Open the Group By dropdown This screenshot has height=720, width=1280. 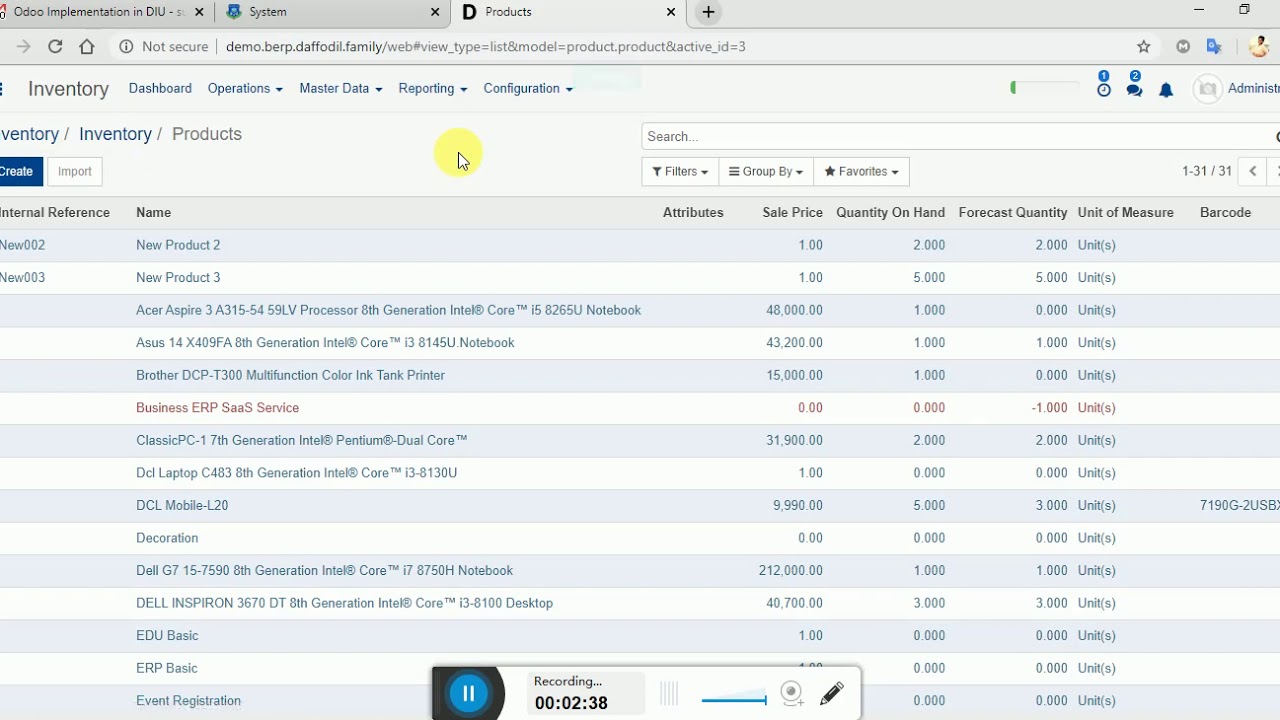tap(766, 171)
